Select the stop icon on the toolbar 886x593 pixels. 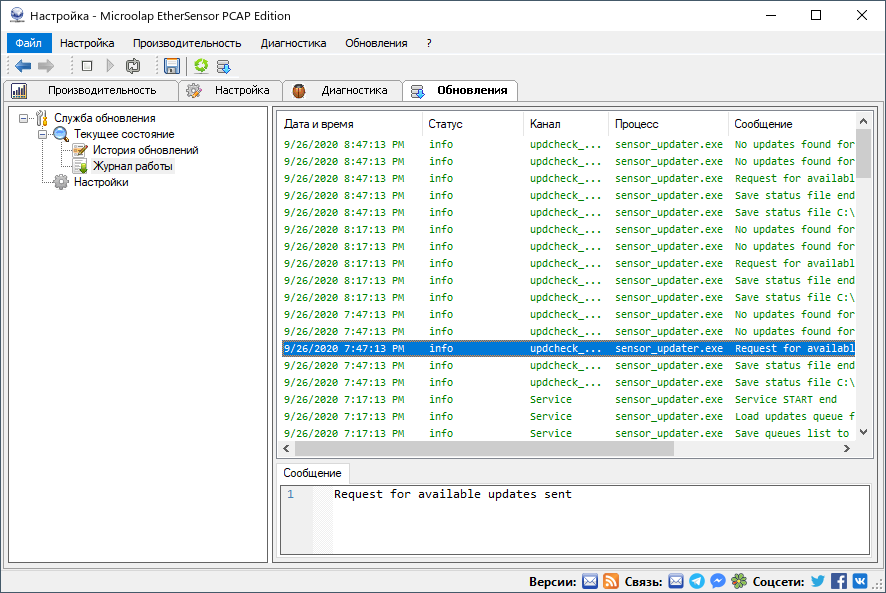point(85,66)
